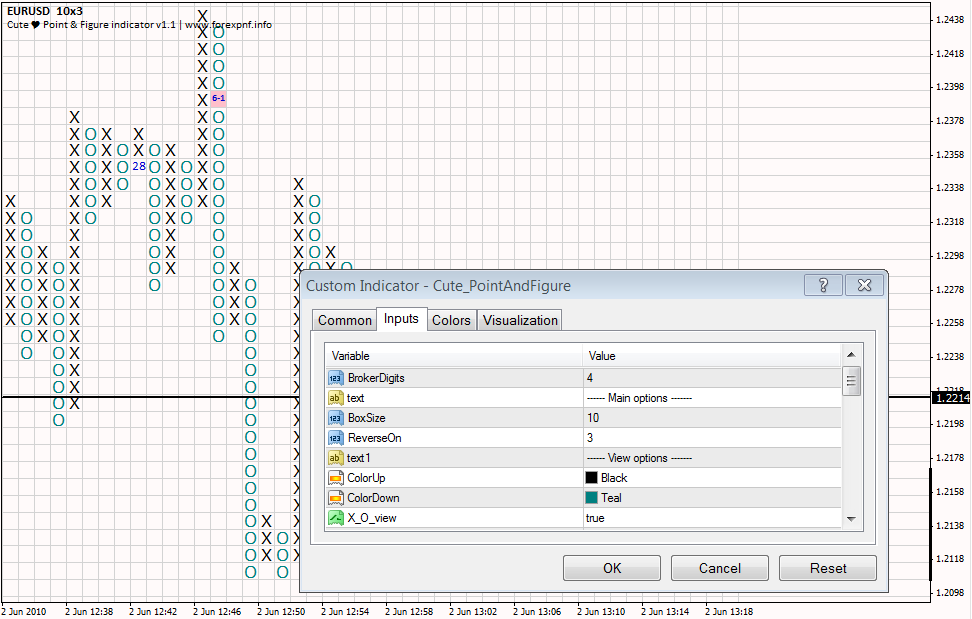This screenshot has width=972, height=619.
Task: Click the text1 string icon
Action: coord(335,458)
